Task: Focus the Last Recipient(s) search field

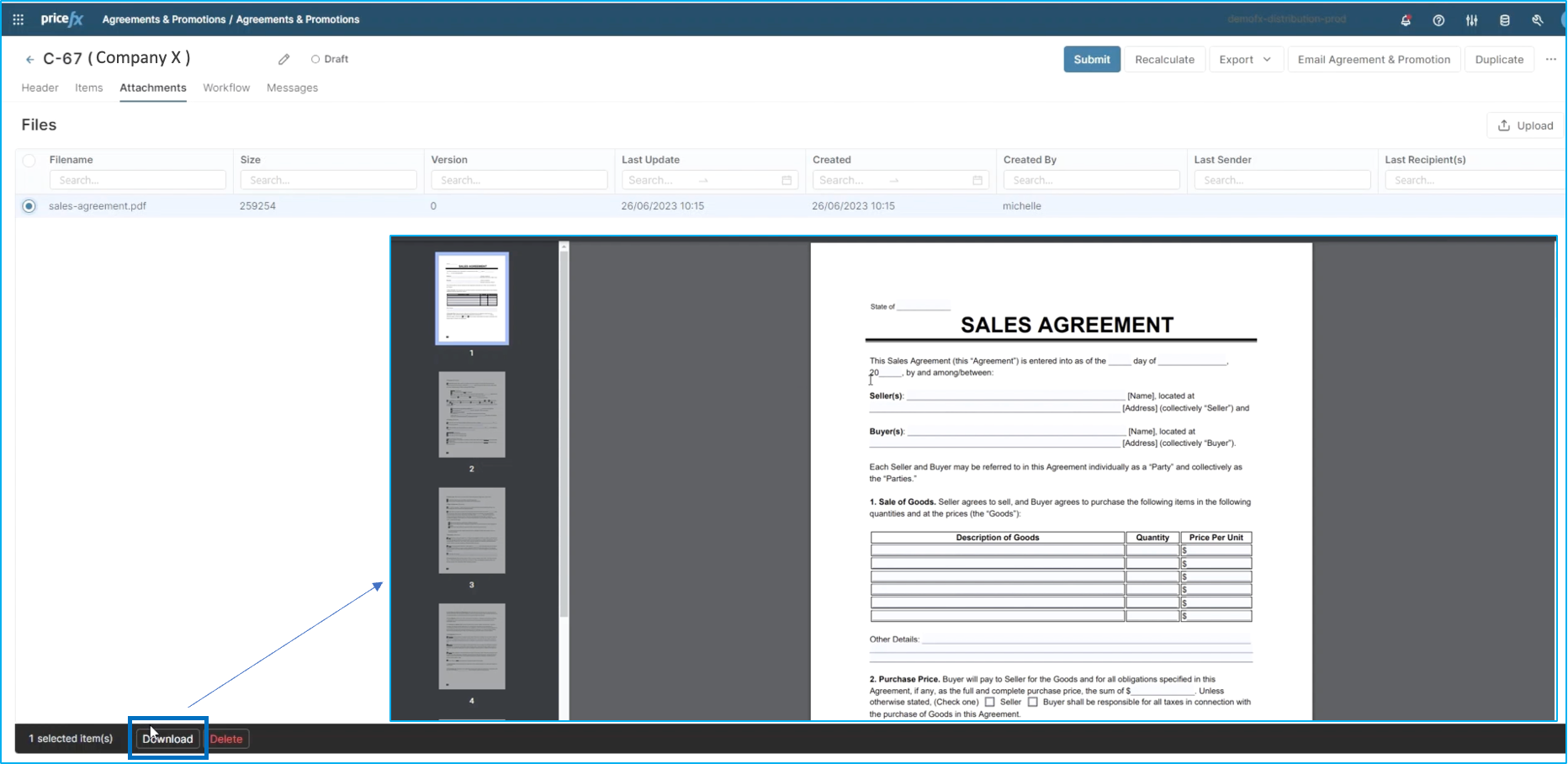Action: click(1475, 180)
